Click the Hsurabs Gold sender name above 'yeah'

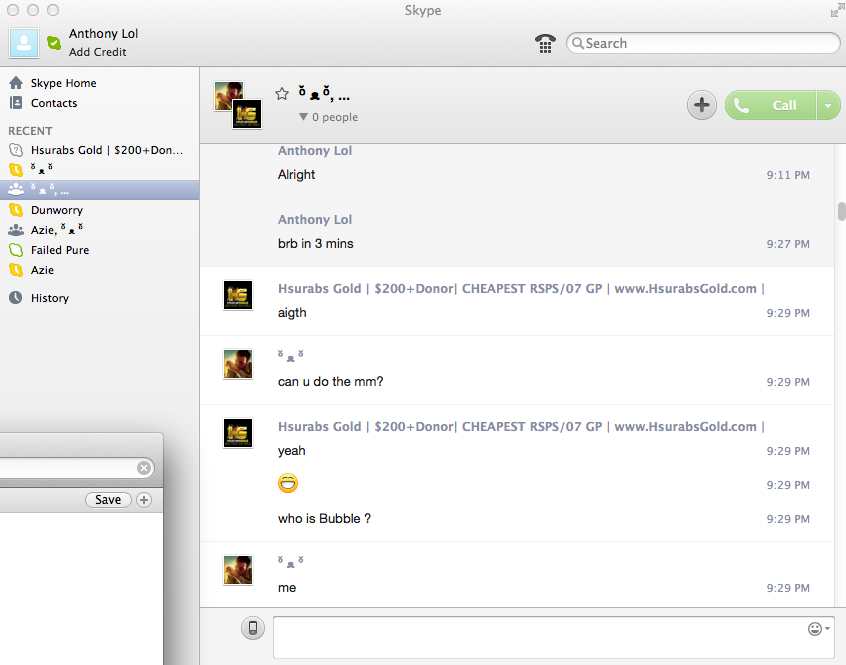tap(521, 427)
